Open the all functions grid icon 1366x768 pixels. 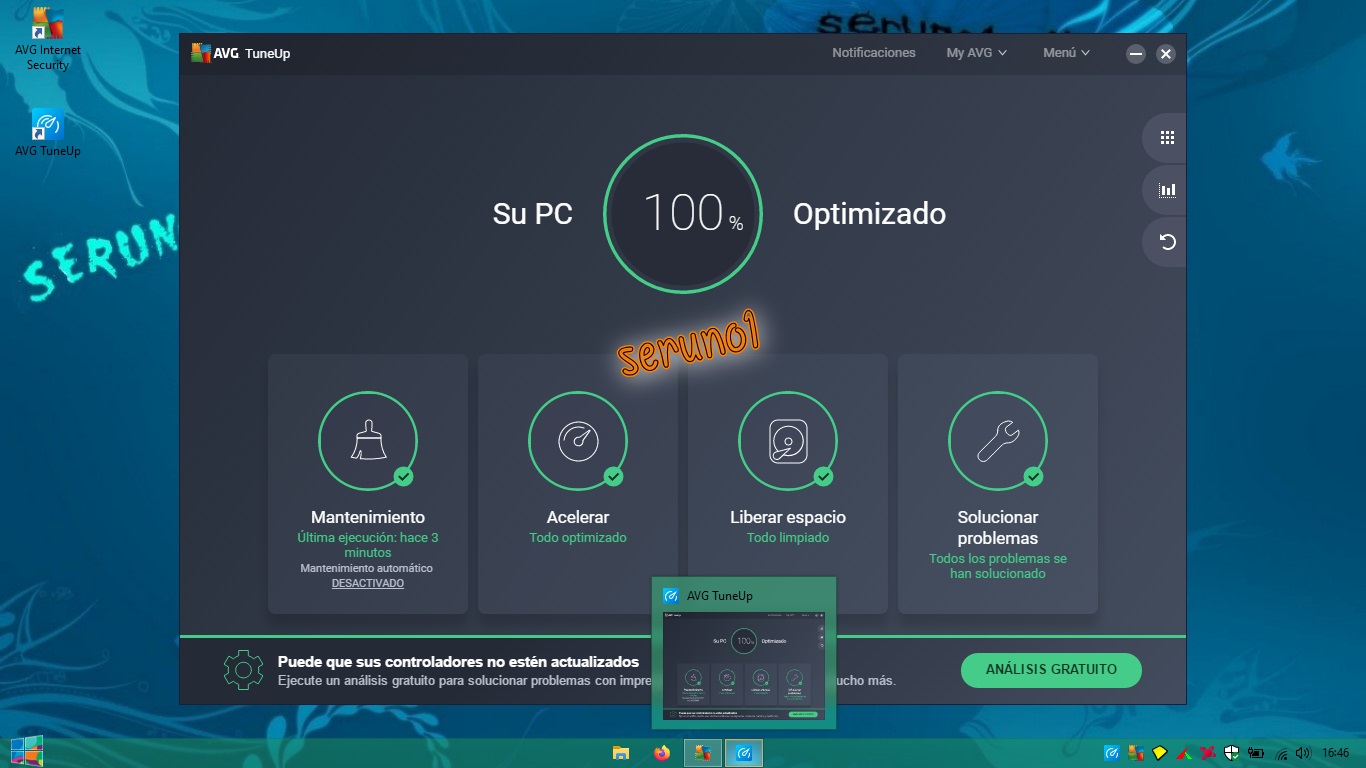[1166, 138]
